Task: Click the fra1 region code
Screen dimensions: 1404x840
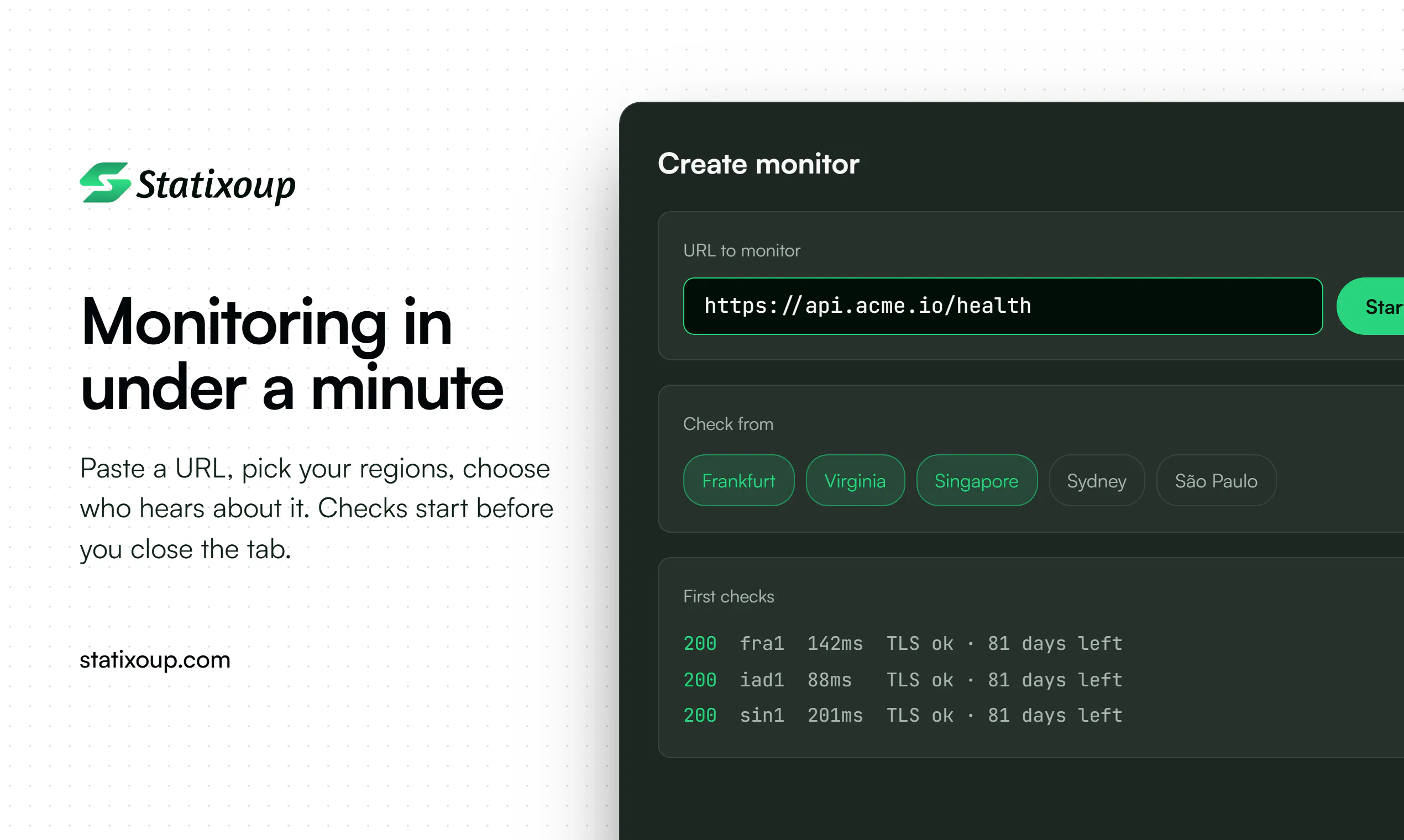Action: pyautogui.click(x=762, y=644)
